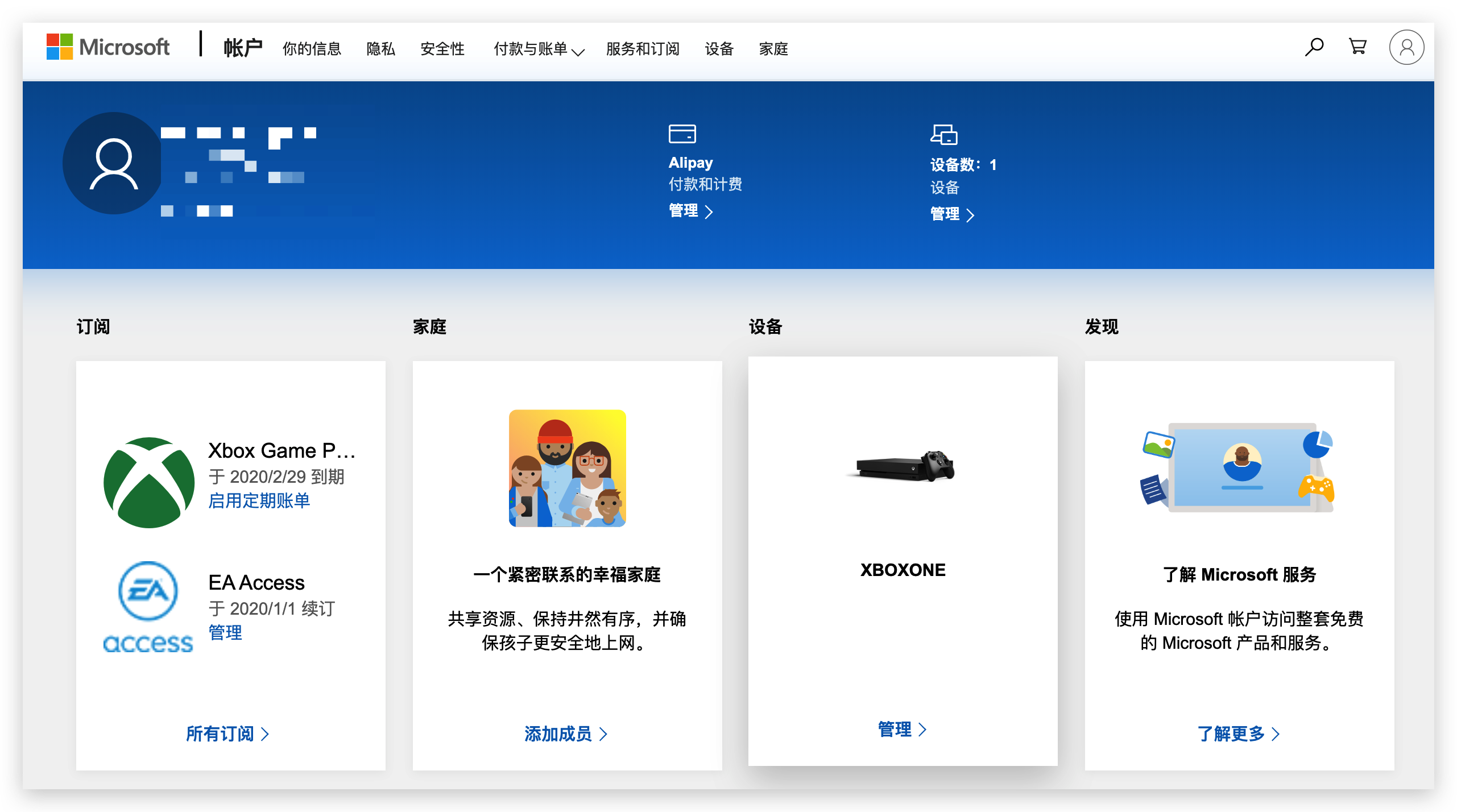
Task: Click the Microsoft logo
Action: (108, 47)
